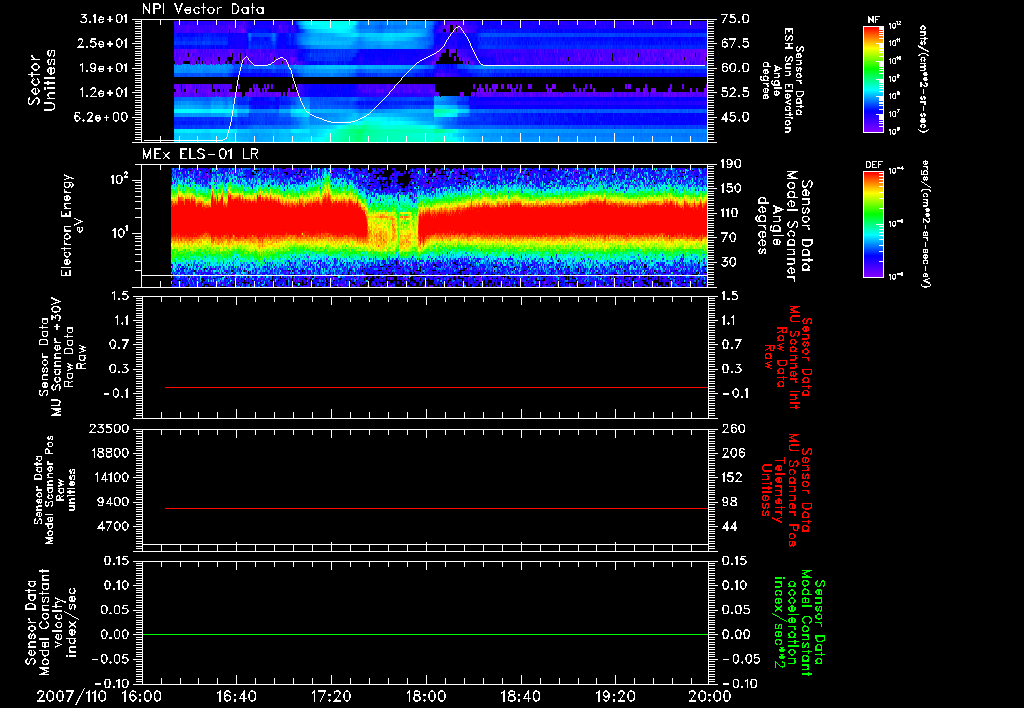This screenshot has width=1024, height=708.
Task: Click the "75.0" sun elevation tick label
Action: (735, 19)
